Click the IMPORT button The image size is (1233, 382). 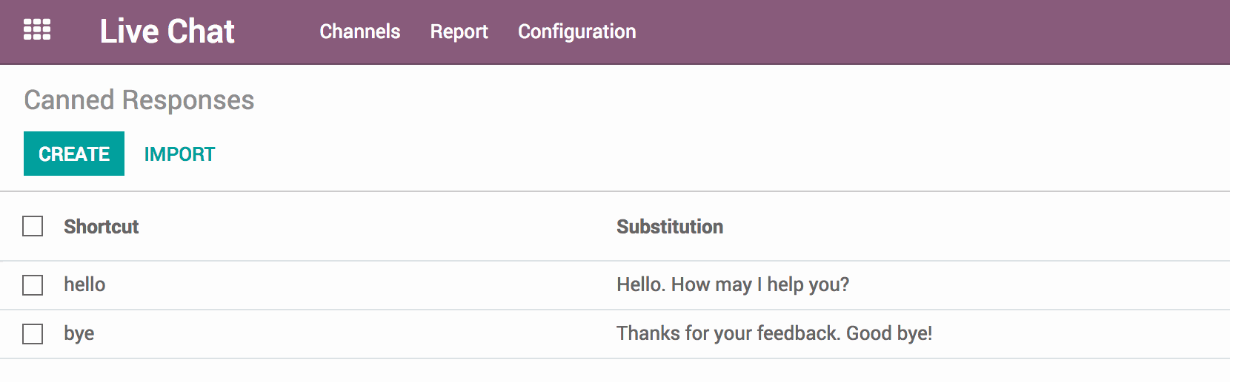[180, 154]
